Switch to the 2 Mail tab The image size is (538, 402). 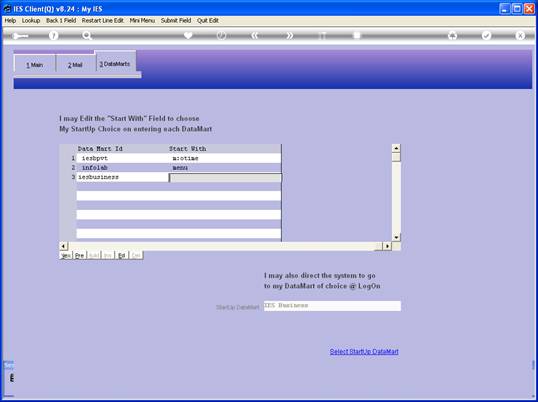click(x=75, y=65)
